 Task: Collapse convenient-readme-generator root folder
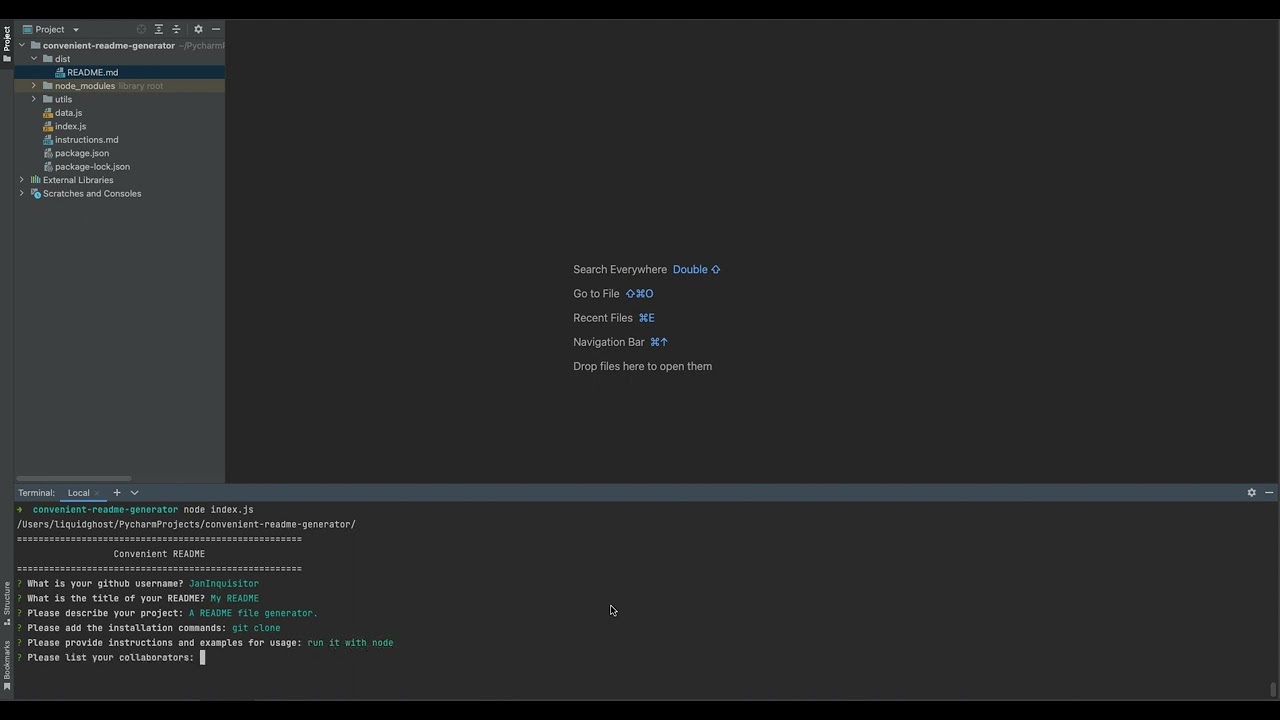point(22,45)
